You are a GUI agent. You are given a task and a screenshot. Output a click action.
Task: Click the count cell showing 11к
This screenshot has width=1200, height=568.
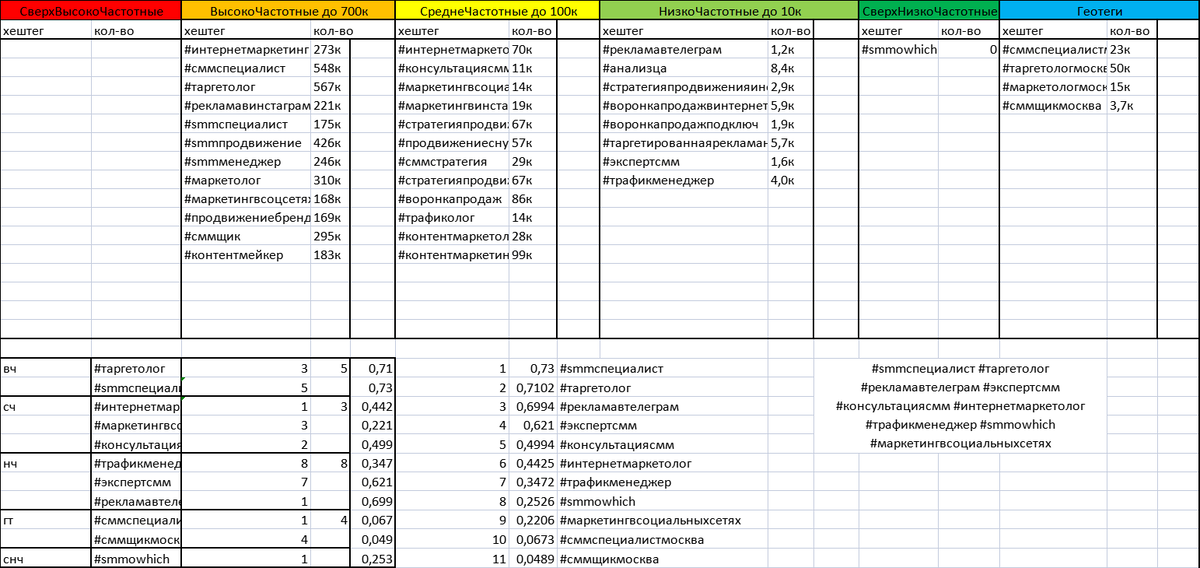[x=533, y=68]
